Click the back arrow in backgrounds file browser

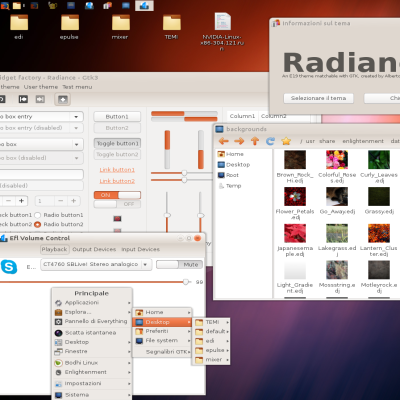tap(224, 141)
